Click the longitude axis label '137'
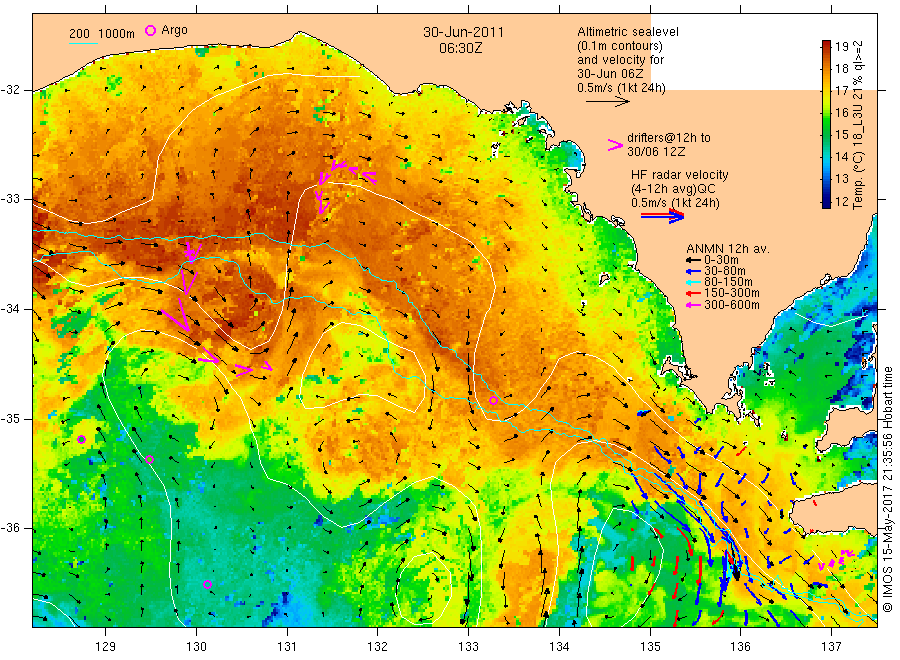The height and width of the screenshot is (660, 900). (832, 647)
